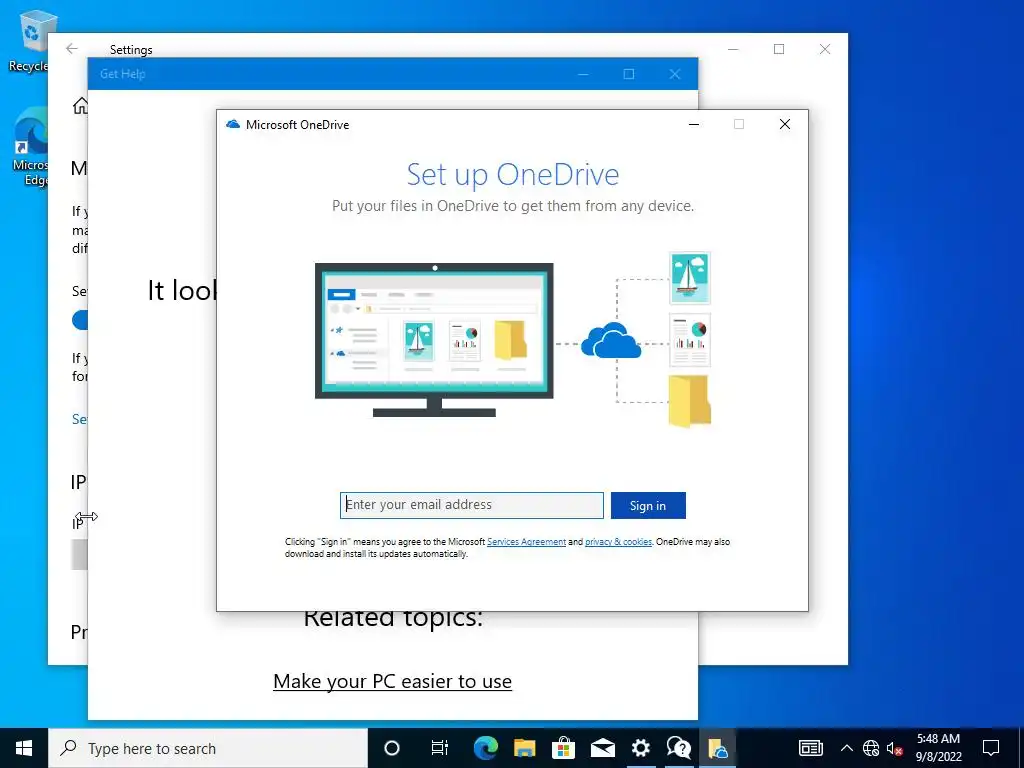1024x768 pixels.
Task: Switch to Settings via taskbar gear icon
Action: click(641, 748)
